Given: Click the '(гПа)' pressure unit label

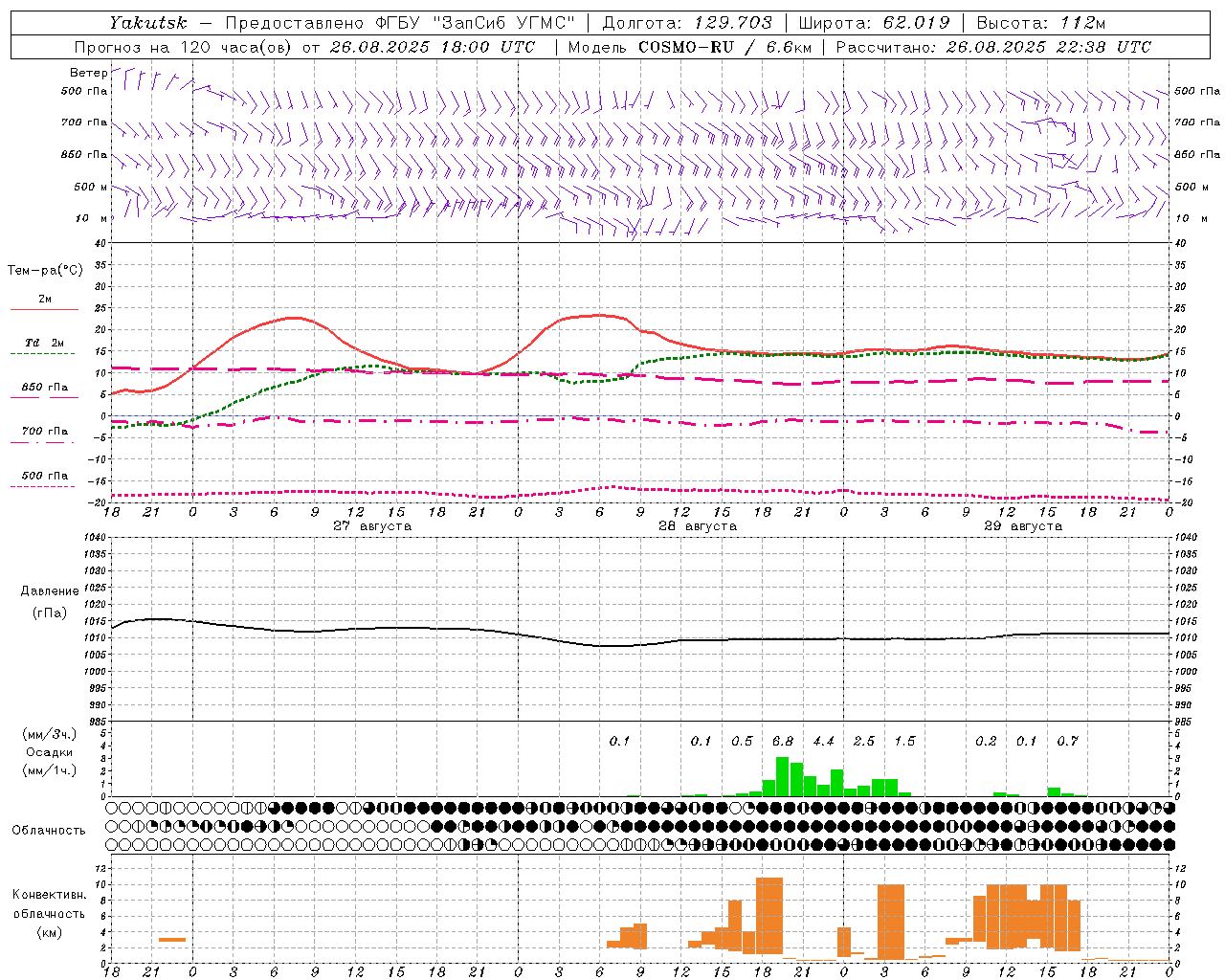Looking at the screenshot, I should 50,612.
